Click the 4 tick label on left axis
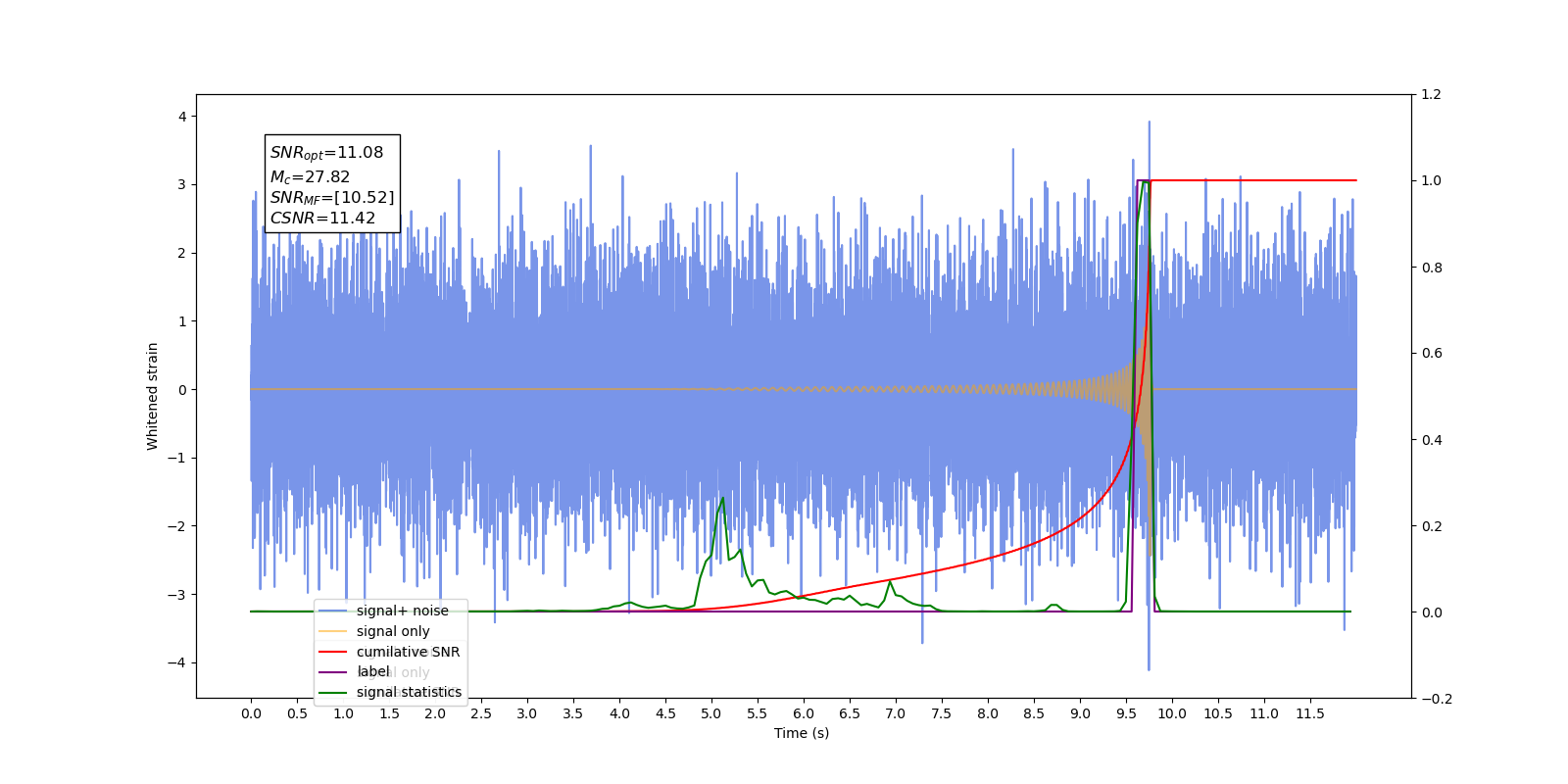The height and width of the screenshot is (784, 1568). [182, 117]
